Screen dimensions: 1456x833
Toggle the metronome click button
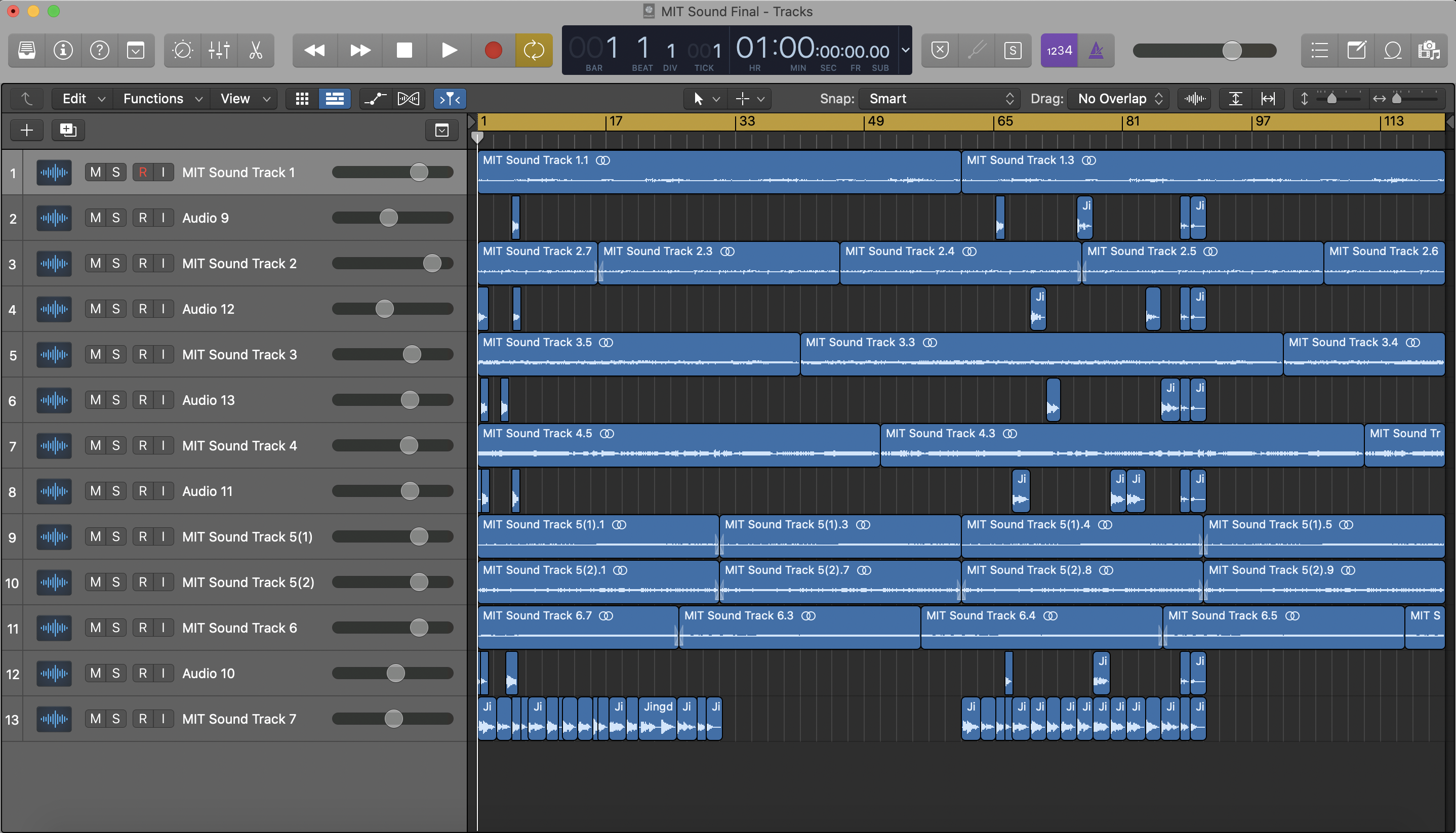1096,50
